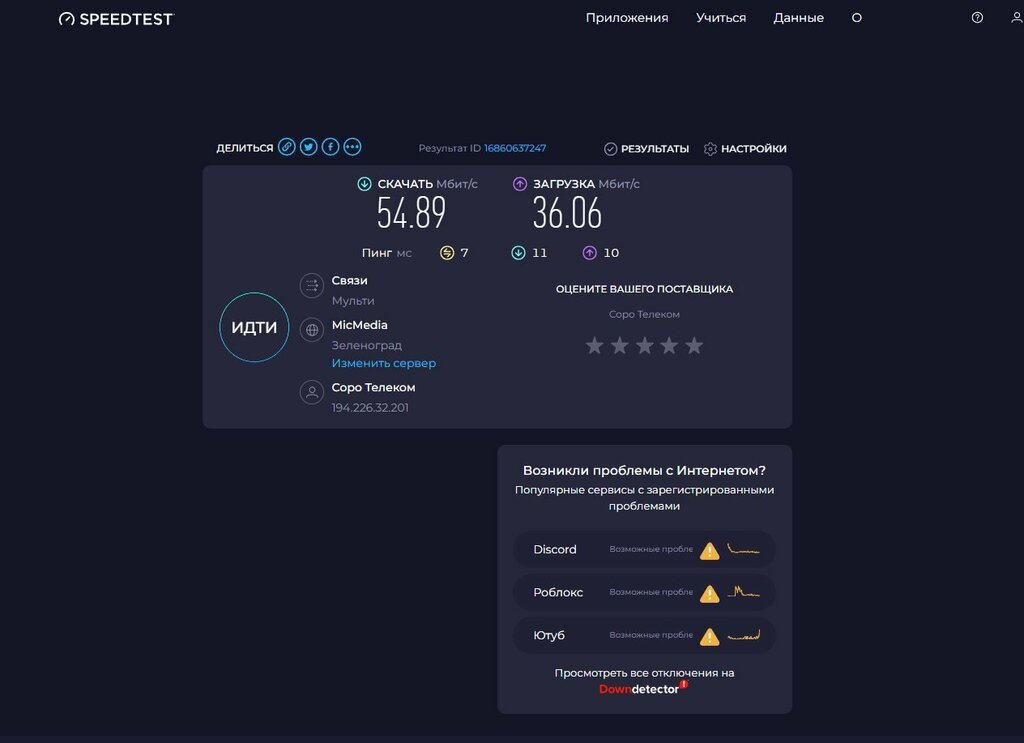Open result ID 16860637247 link
The width and height of the screenshot is (1024, 743).
tap(515, 148)
